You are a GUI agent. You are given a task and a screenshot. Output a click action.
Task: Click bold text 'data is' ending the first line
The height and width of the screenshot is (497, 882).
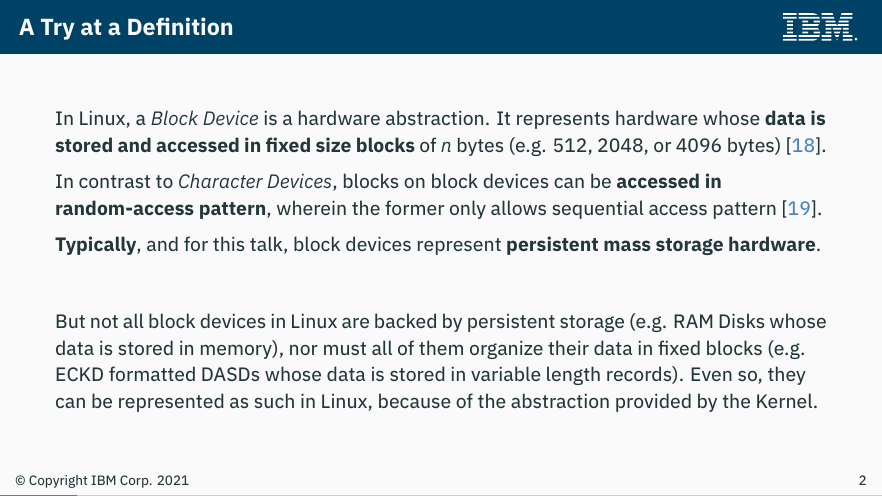point(795,119)
